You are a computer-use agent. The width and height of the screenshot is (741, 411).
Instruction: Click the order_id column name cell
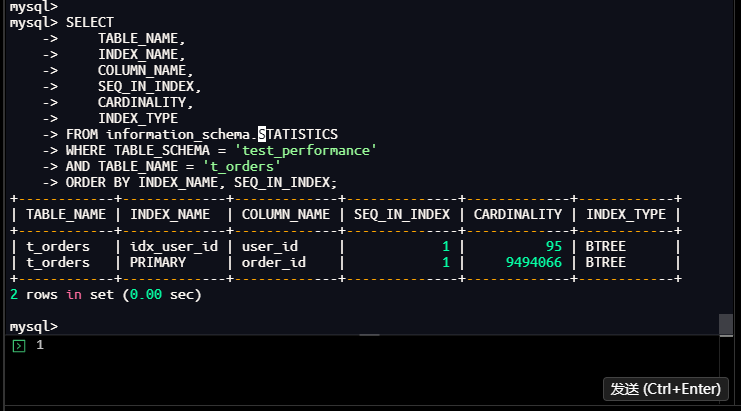[274, 263]
